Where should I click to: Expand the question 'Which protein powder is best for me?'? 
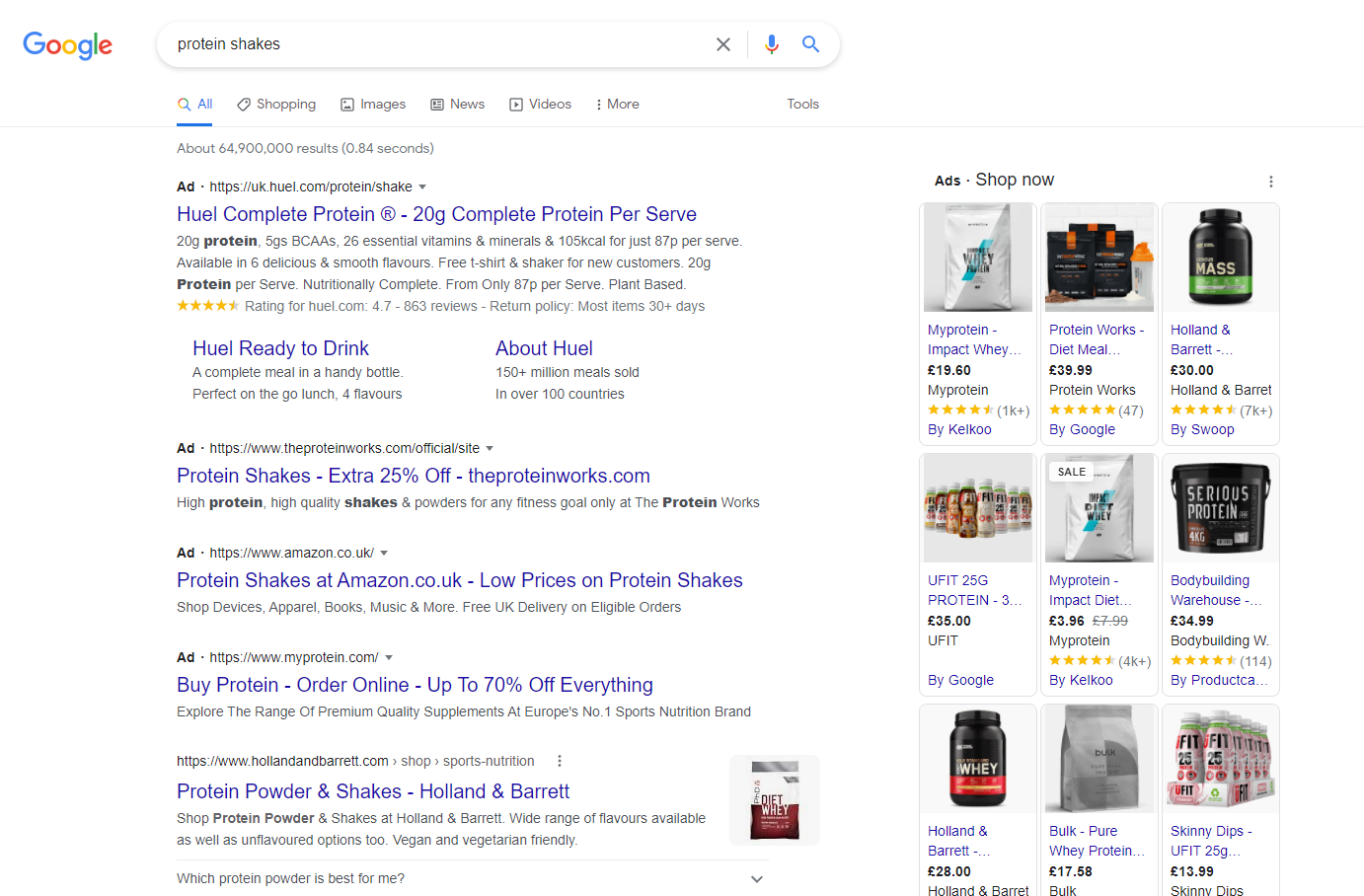756,878
